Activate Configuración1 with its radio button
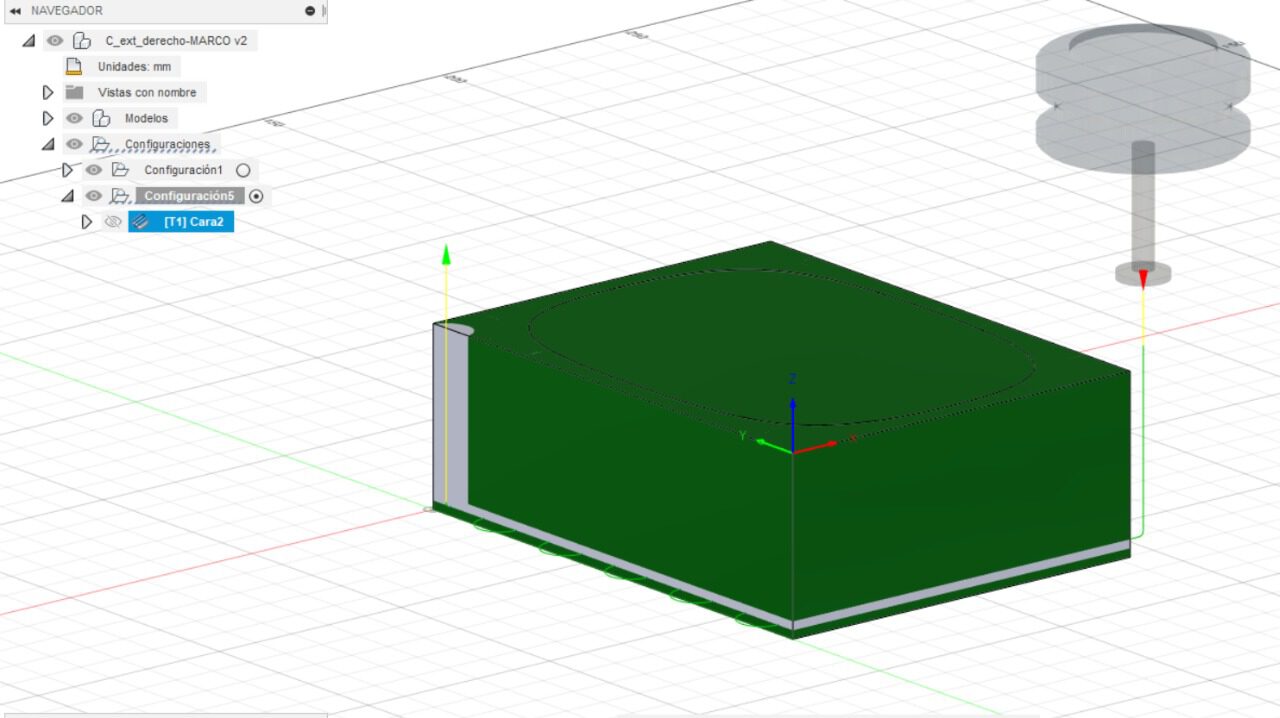Viewport: 1280px width, 718px height. click(243, 170)
